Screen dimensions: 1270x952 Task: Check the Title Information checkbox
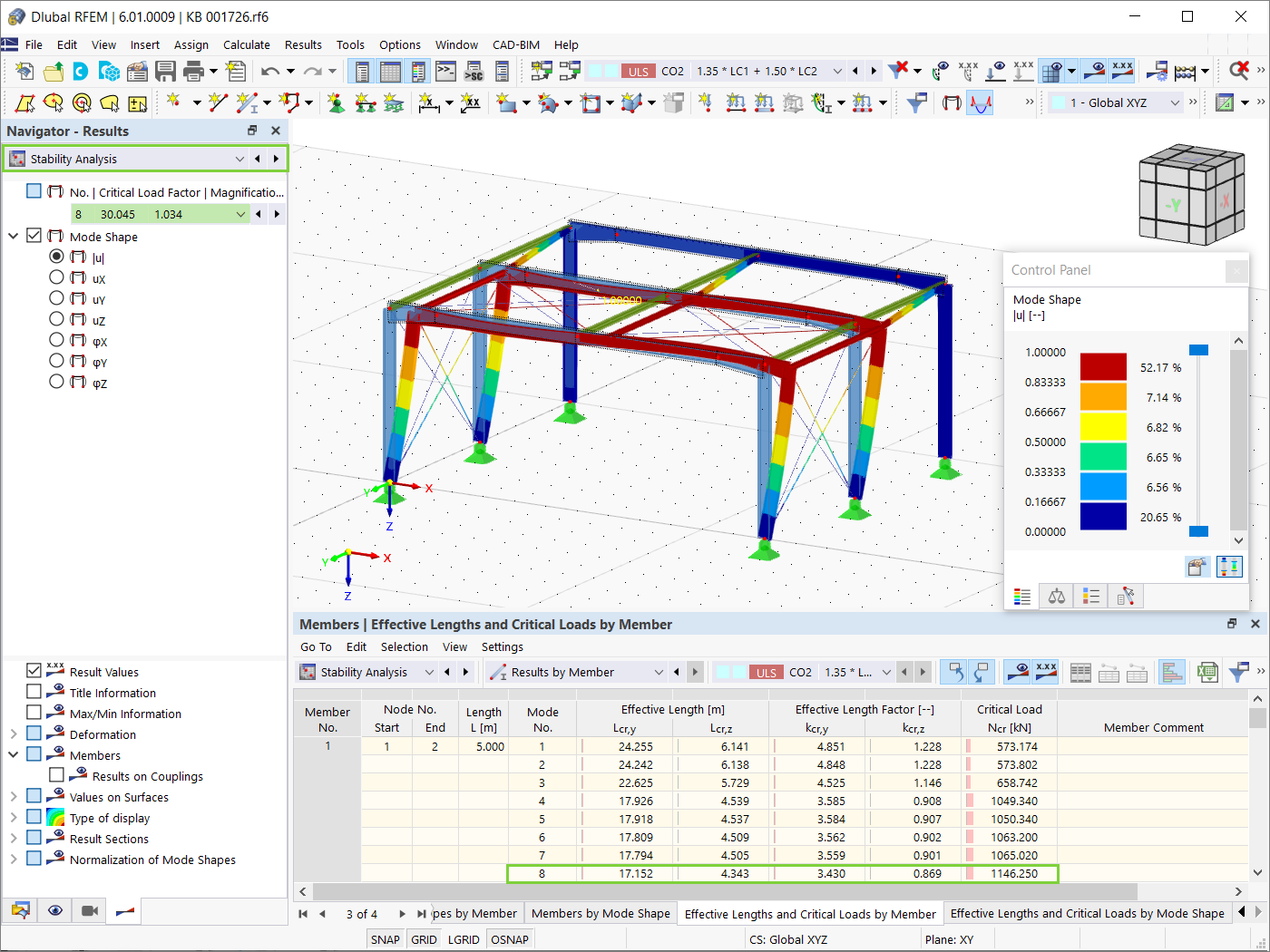click(34, 692)
